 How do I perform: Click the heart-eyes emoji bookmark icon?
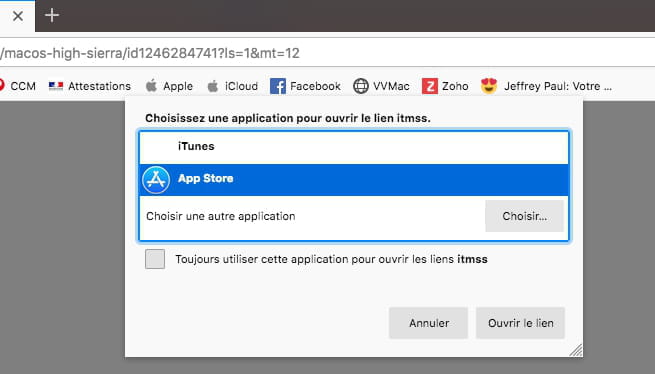click(489, 86)
